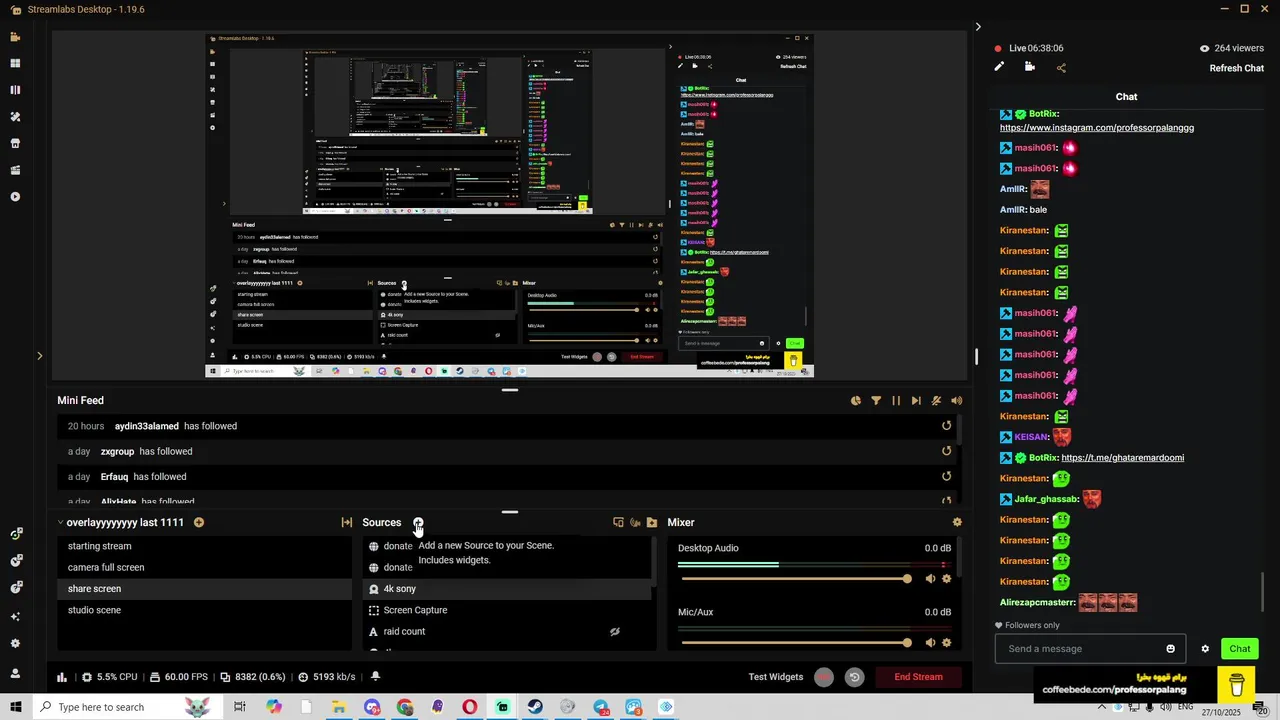Open Mini Feed pie chart icon
Screen dimensions: 1280x720
click(x=856, y=401)
